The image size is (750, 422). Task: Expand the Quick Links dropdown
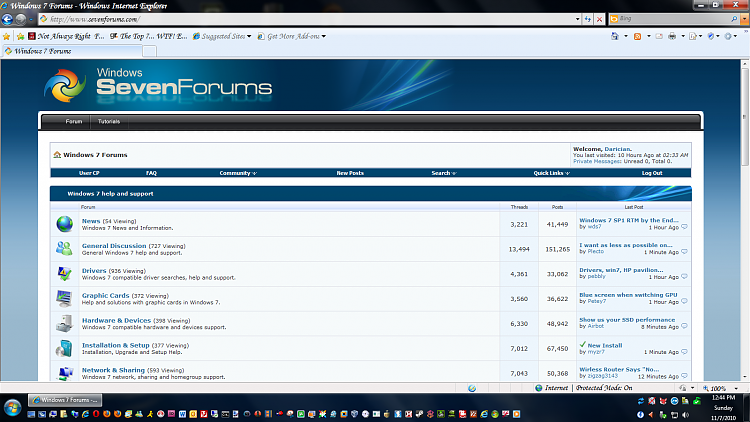click(551, 173)
